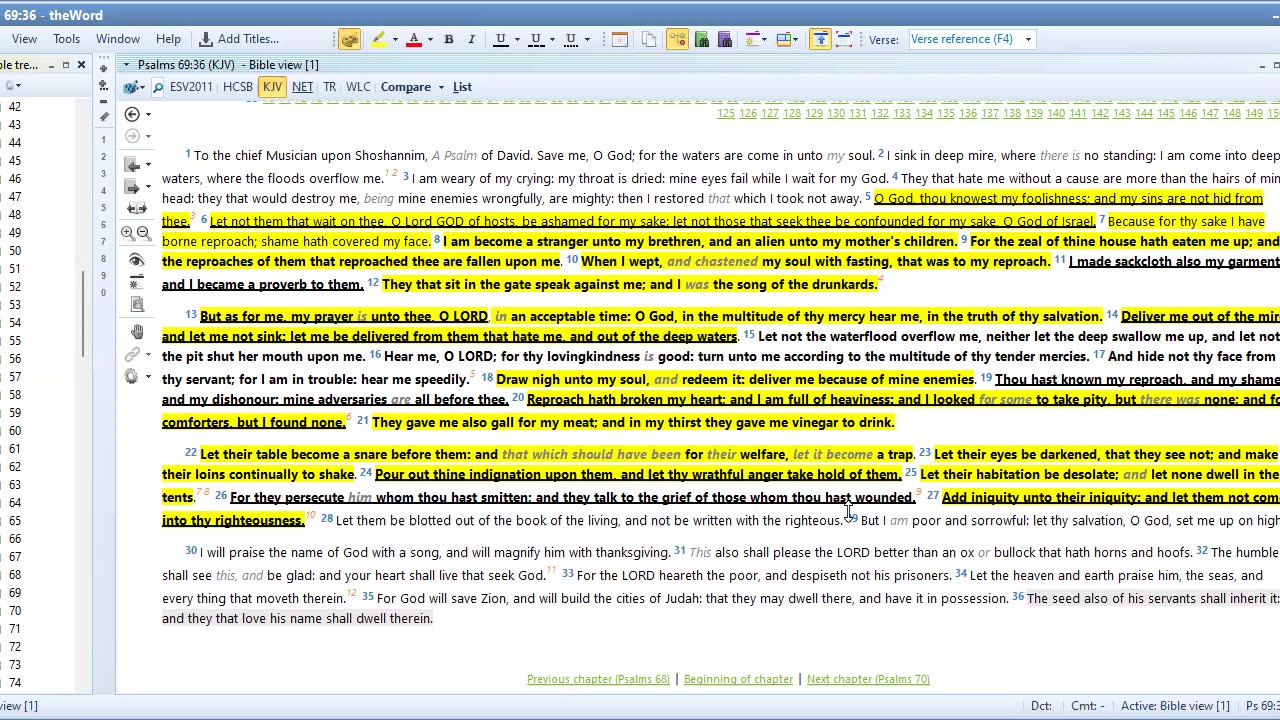This screenshot has height=720, width=1280.
Task: Toggle bold formatting
Action: [x=448, y=39]
